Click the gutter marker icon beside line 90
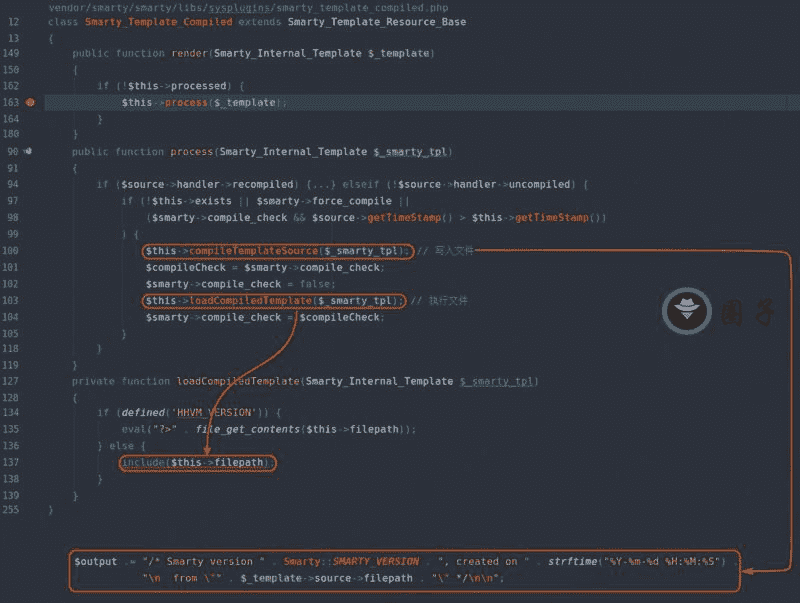Viewport: 800px width, 603px height. [29, 151]
